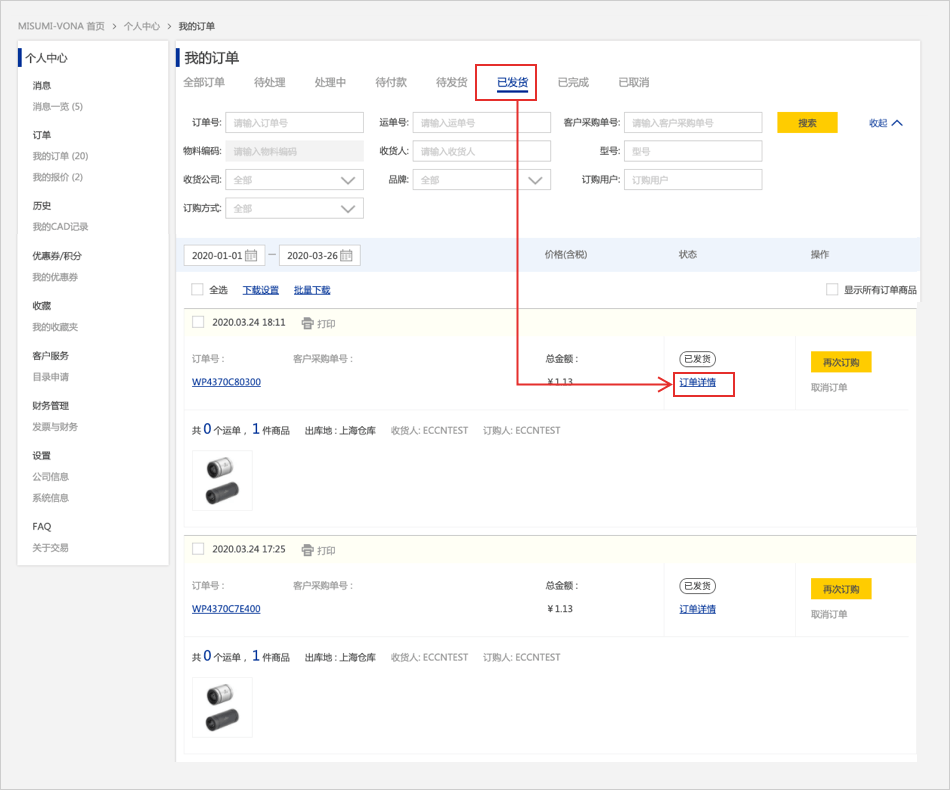Switch to the 已完成 tab
950x790 pixels.
pos(573,82)
